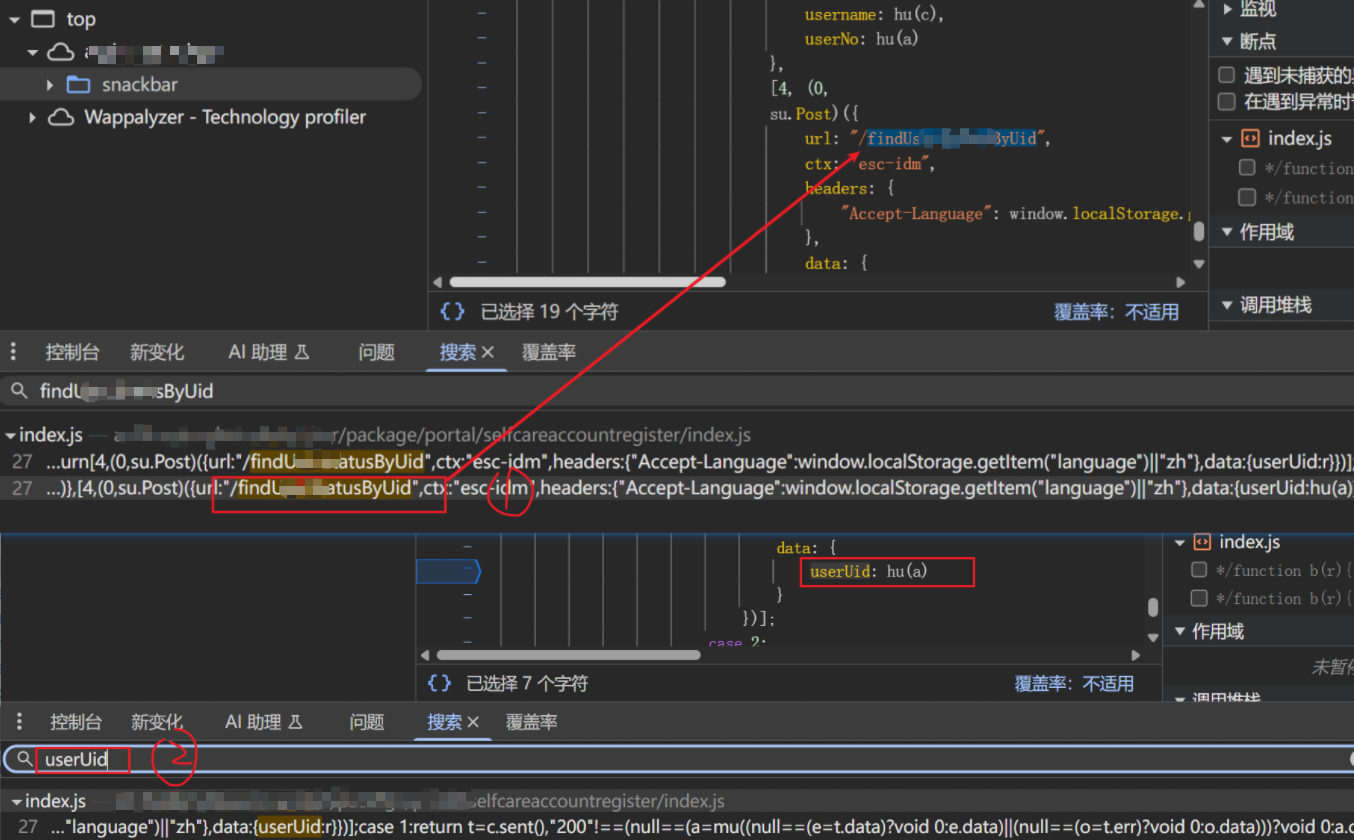Screen dimensions: 1354x840
Task: Collapse the upper 作用域 (Scope) section
Action: pyautogui.click(x=1227, y=232)
